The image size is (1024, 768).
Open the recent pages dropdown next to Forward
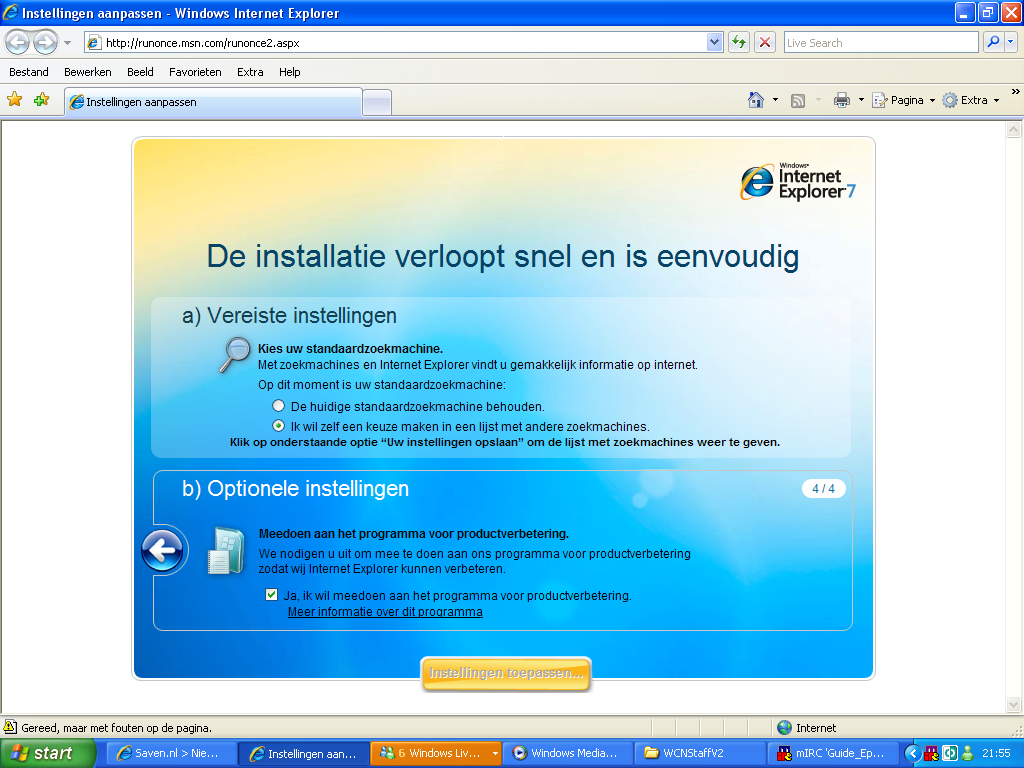(x=67, y=43)
